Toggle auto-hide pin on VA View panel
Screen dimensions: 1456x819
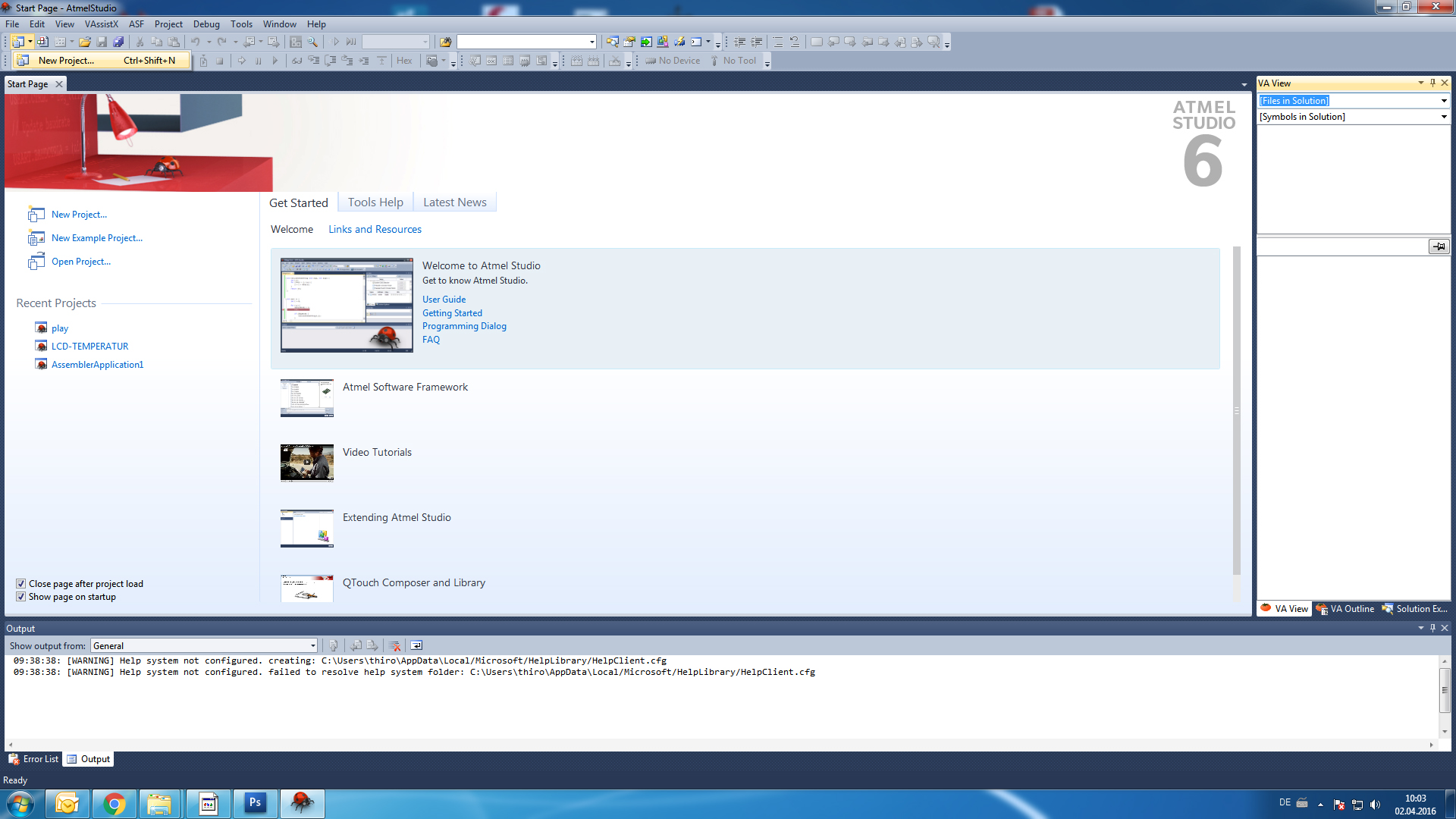pos(1432,83)
